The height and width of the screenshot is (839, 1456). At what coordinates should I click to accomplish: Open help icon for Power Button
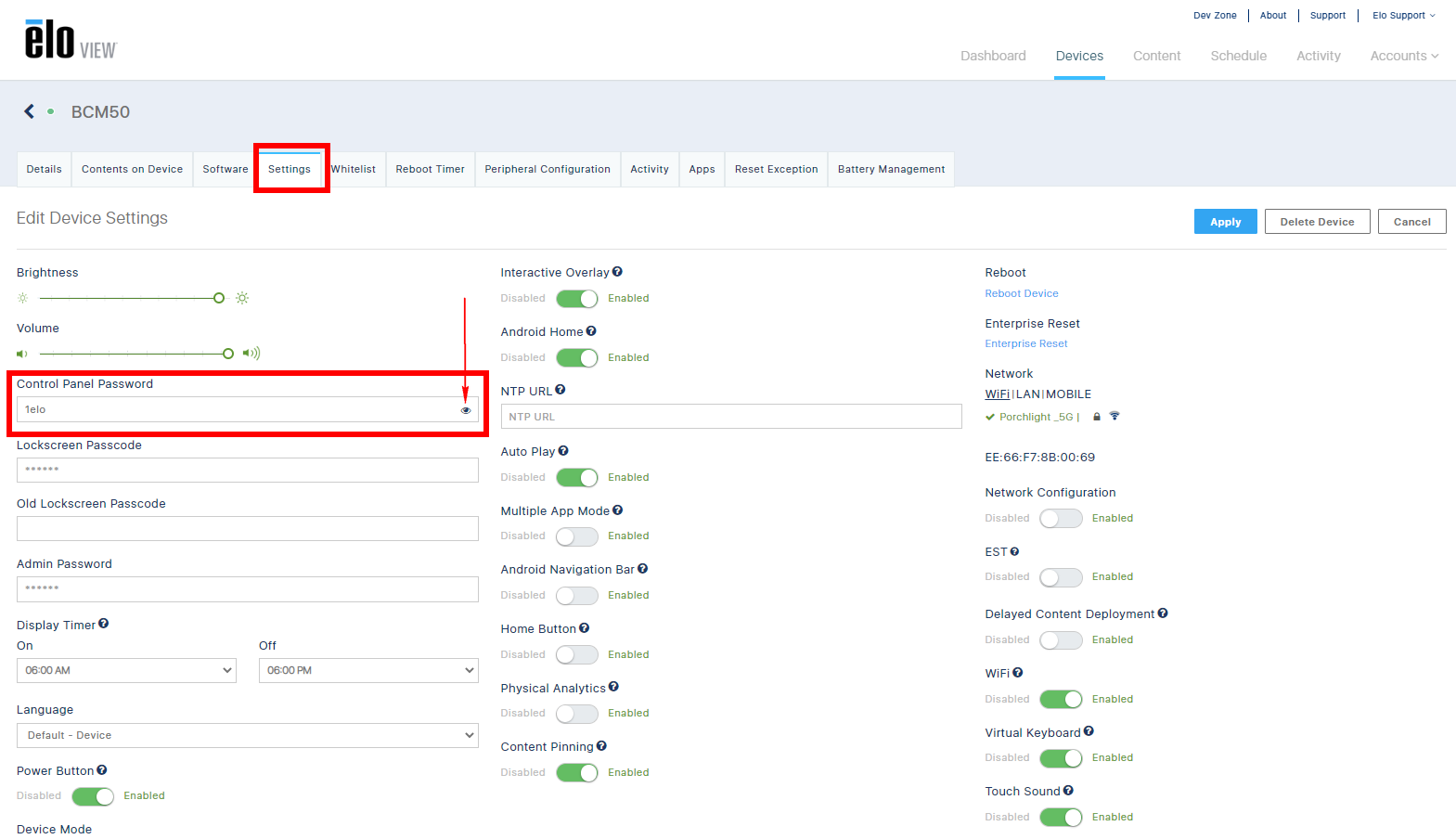[102, 770]
